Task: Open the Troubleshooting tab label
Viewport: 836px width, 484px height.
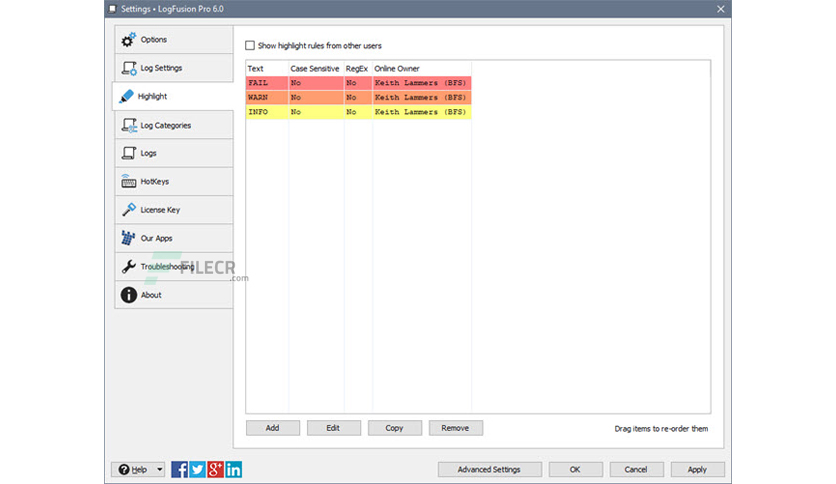Action: click(167, 267)
